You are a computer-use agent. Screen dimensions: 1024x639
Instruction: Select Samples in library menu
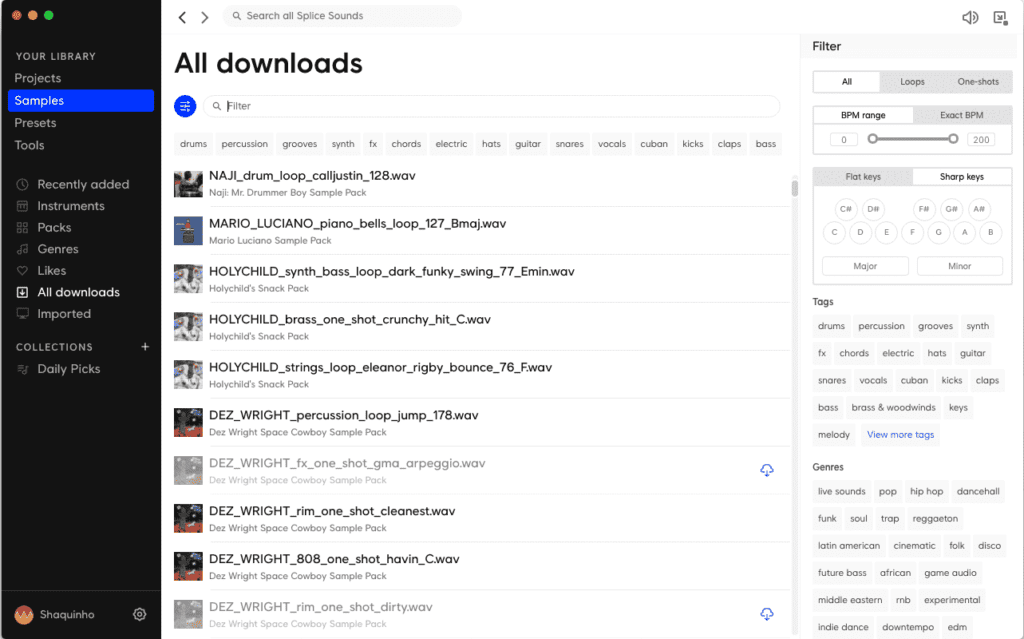click(81, 101)
